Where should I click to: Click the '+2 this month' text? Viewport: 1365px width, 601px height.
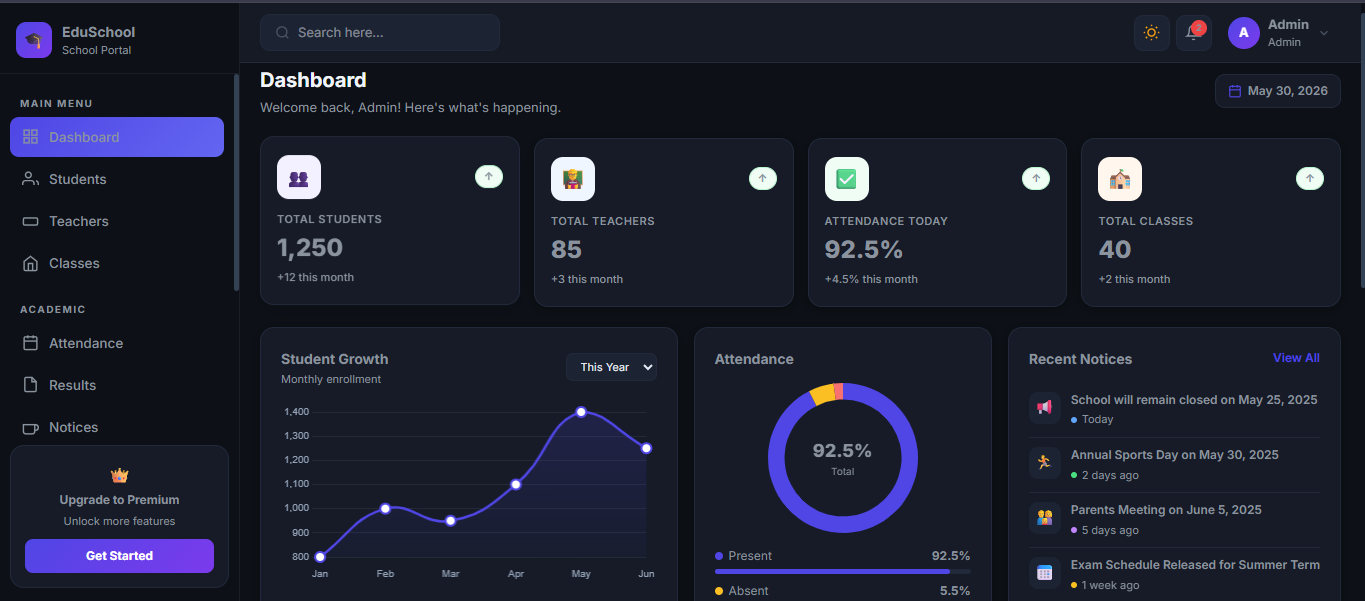pos(1134,279)
